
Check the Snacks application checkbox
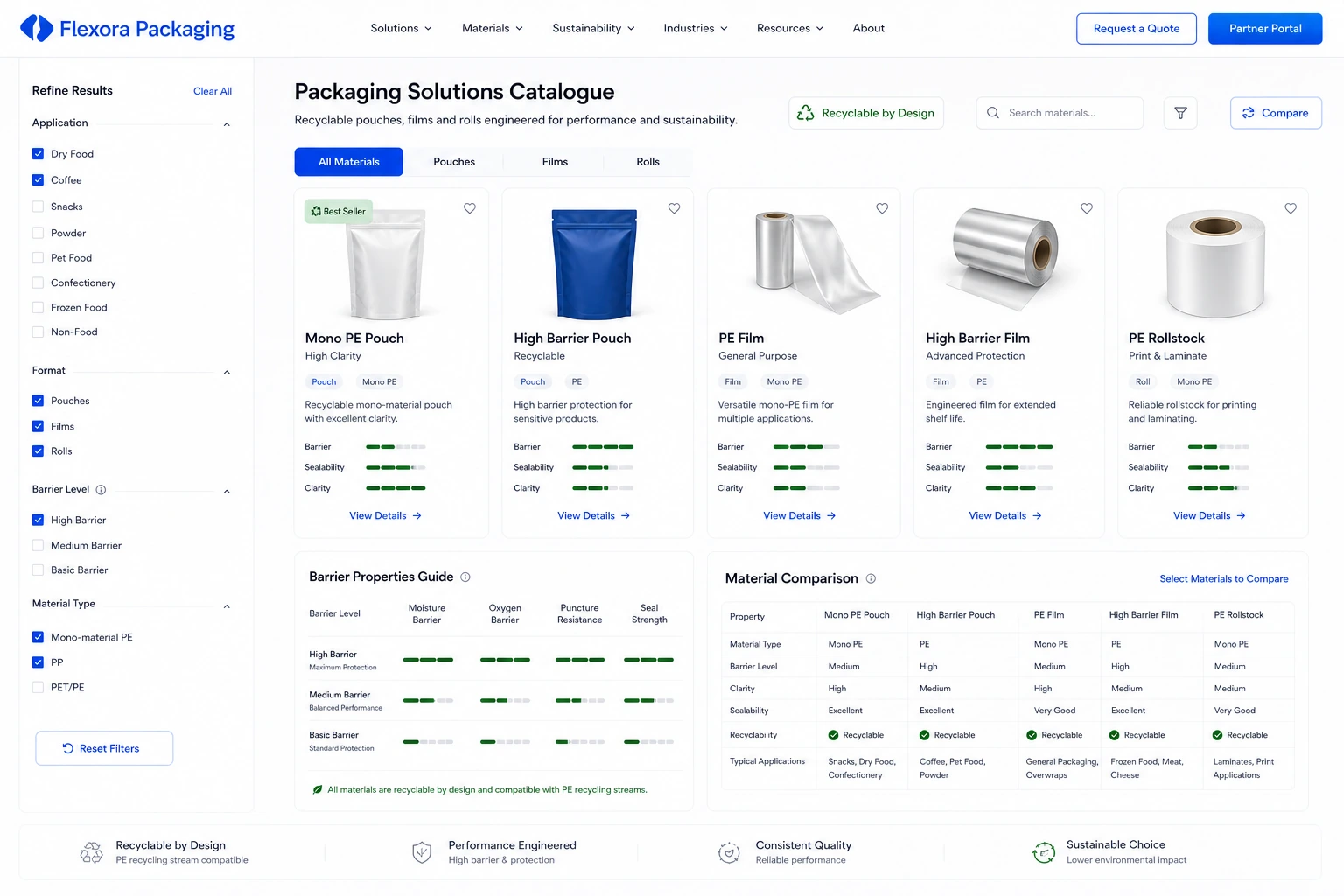tap(38, 206)
